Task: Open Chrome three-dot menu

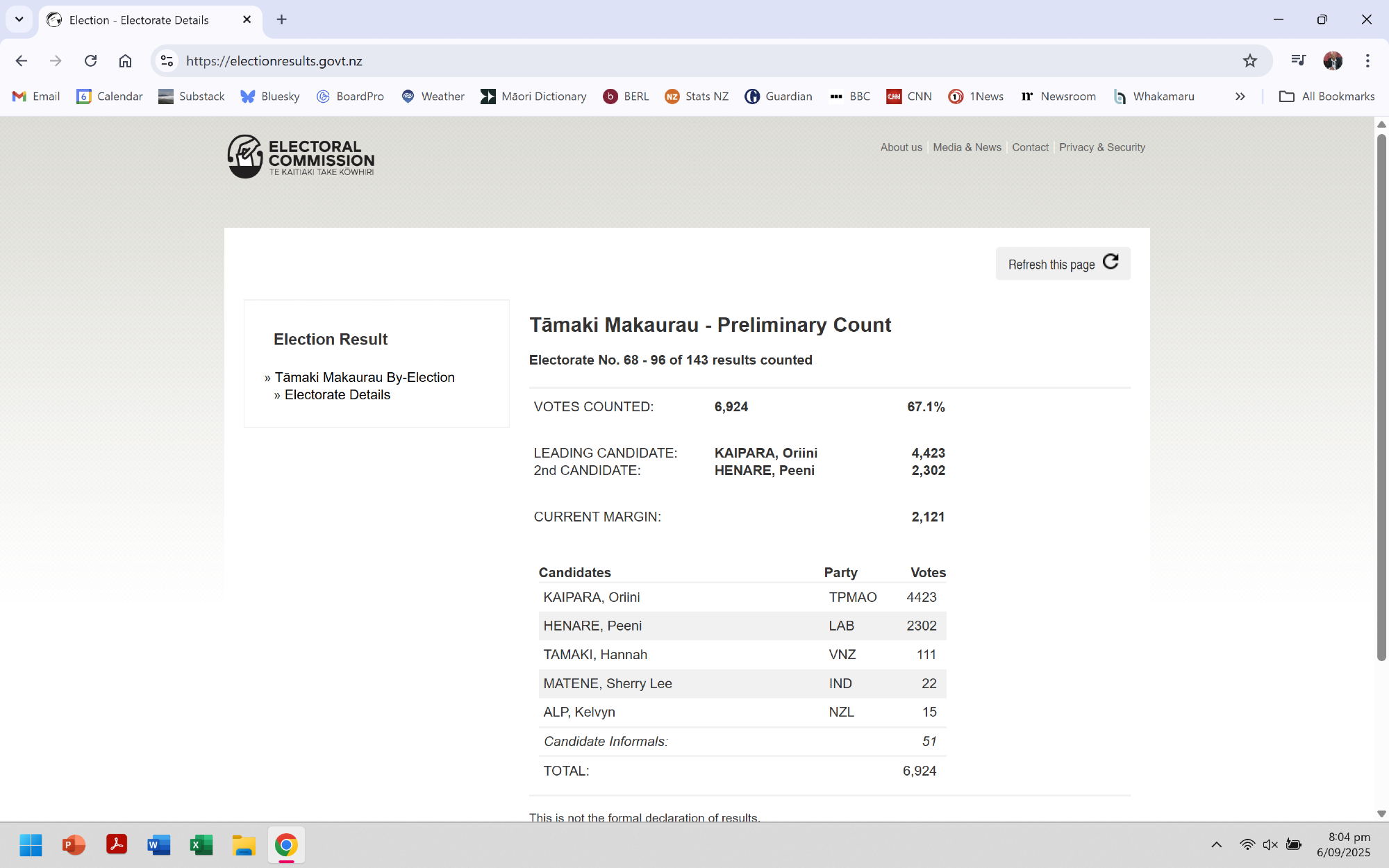Action: click(1367, 61)
